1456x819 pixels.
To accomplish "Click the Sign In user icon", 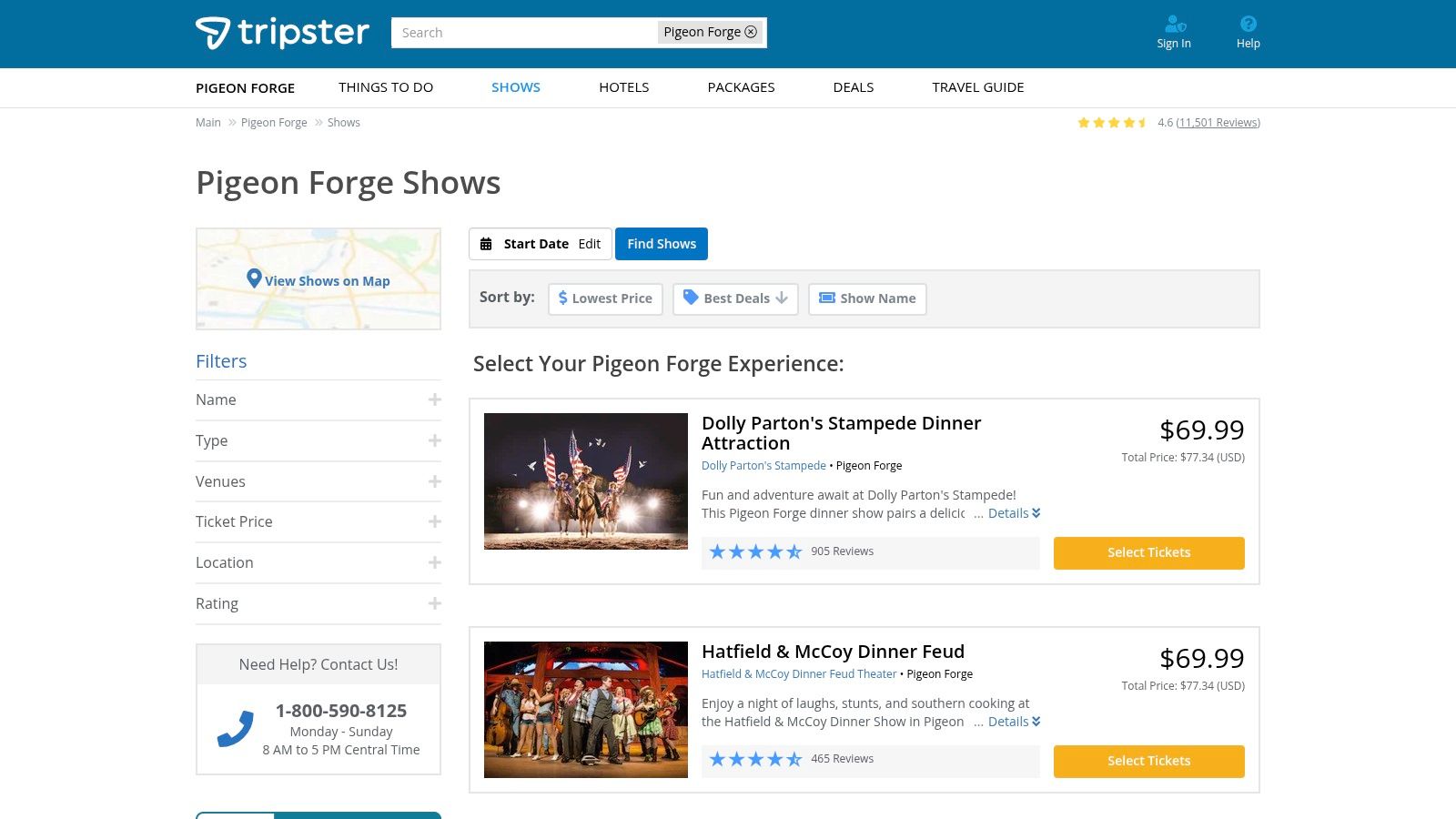I will (1174, 24).
